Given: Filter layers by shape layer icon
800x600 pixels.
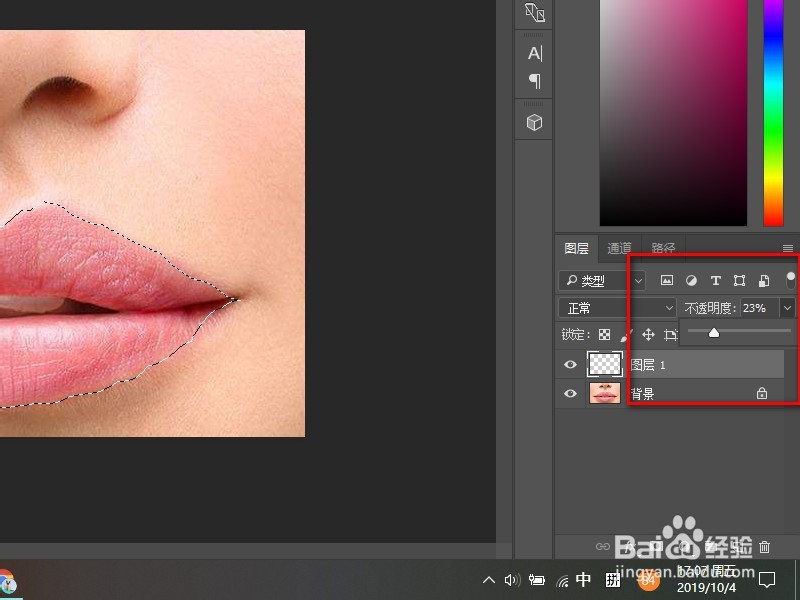Looking at the screenshot, I should click(x=739, y=280).
